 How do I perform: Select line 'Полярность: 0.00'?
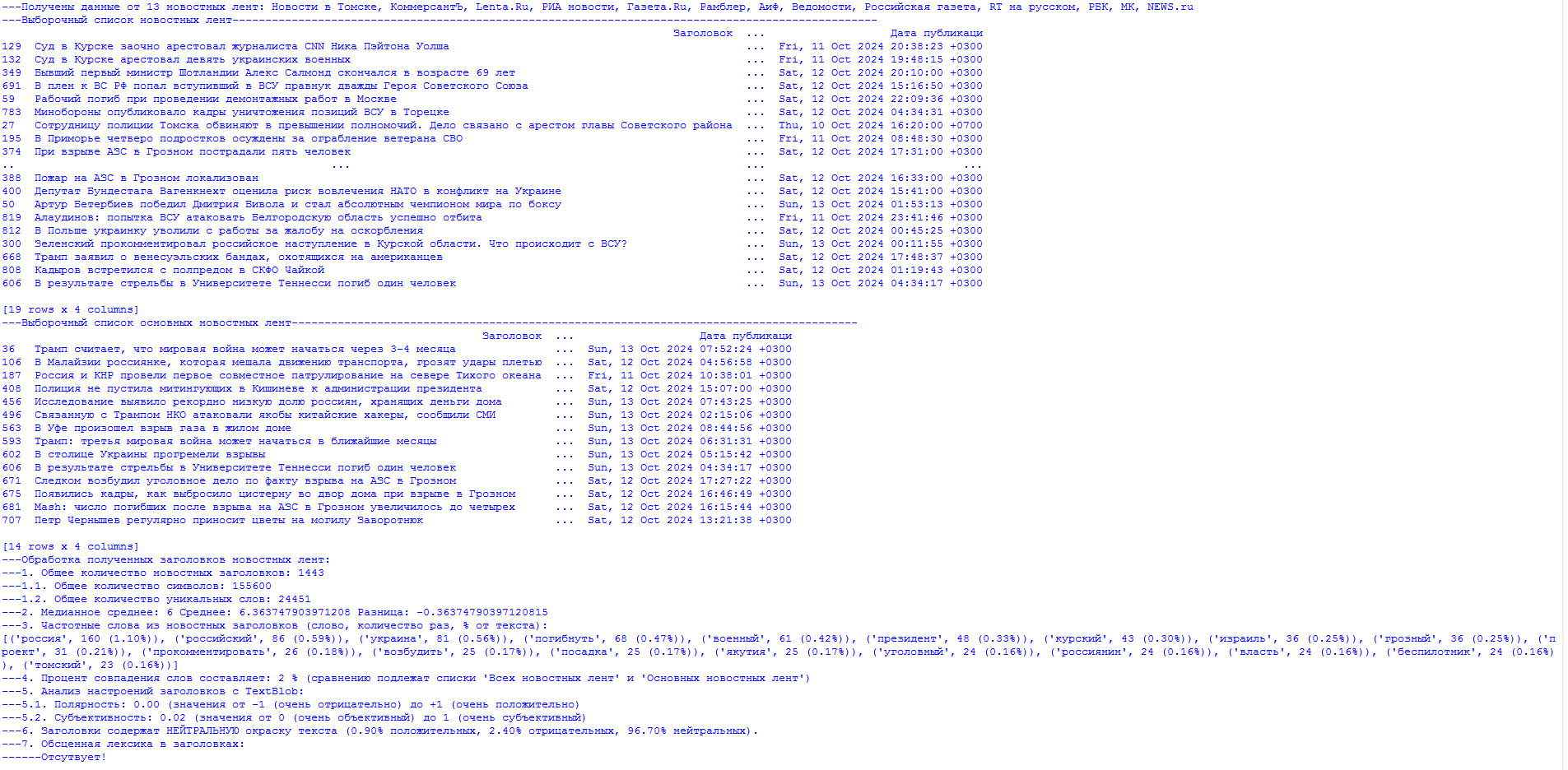click(x=291, y=704)
